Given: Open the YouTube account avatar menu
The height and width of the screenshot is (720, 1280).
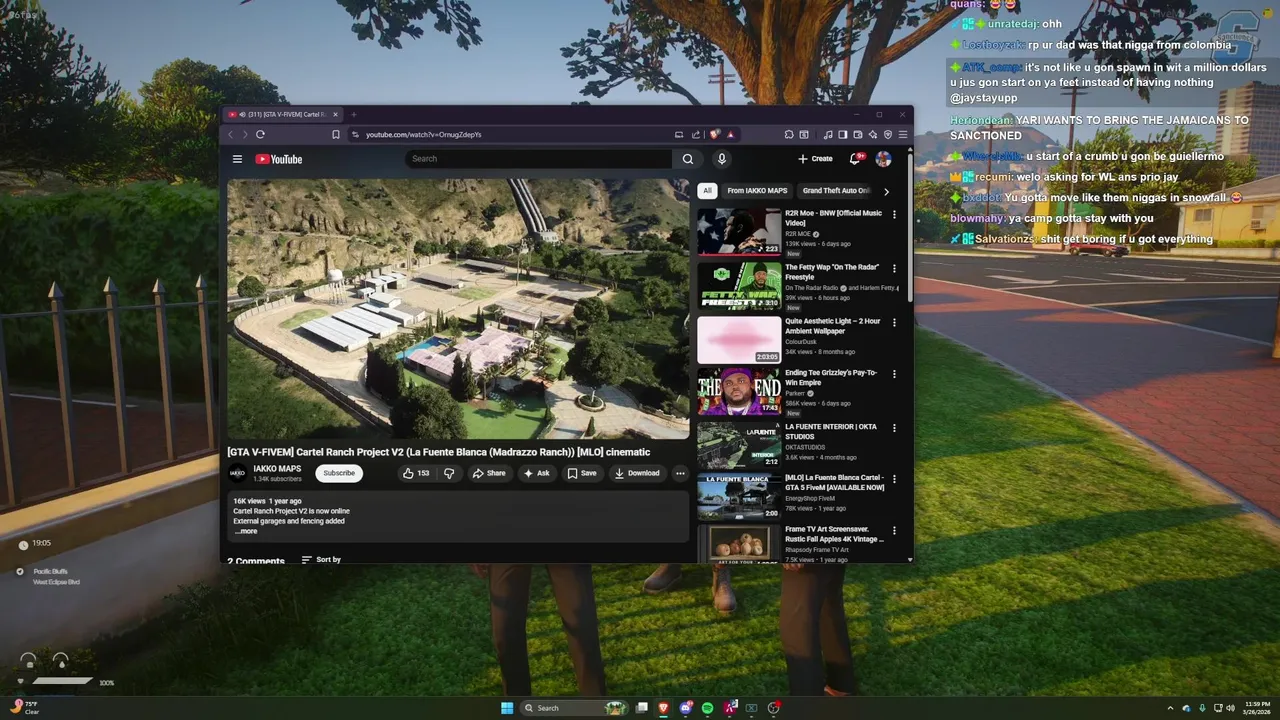Looking at the screenshot, I should (x=883, y=159).
